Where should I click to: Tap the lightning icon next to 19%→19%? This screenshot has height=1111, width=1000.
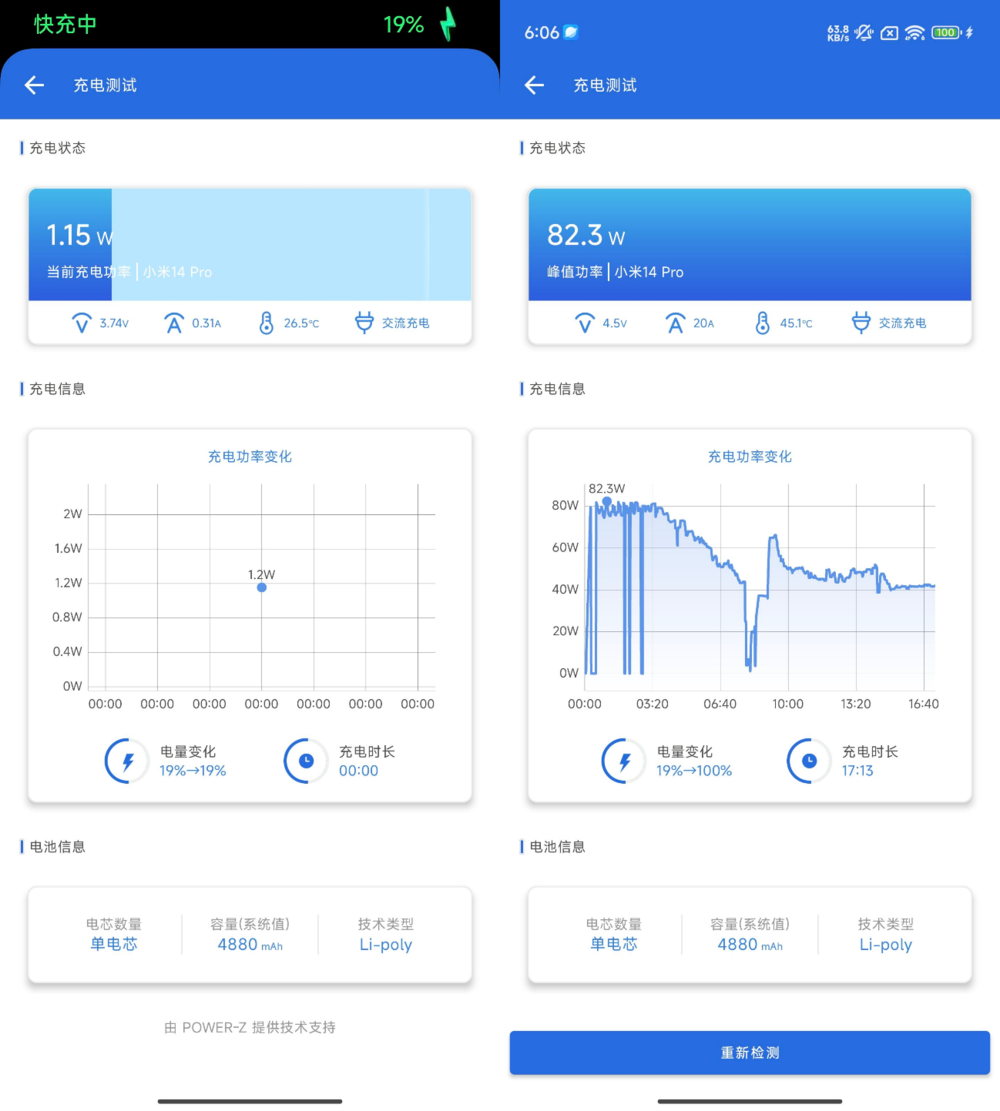[x=127, y=761]
